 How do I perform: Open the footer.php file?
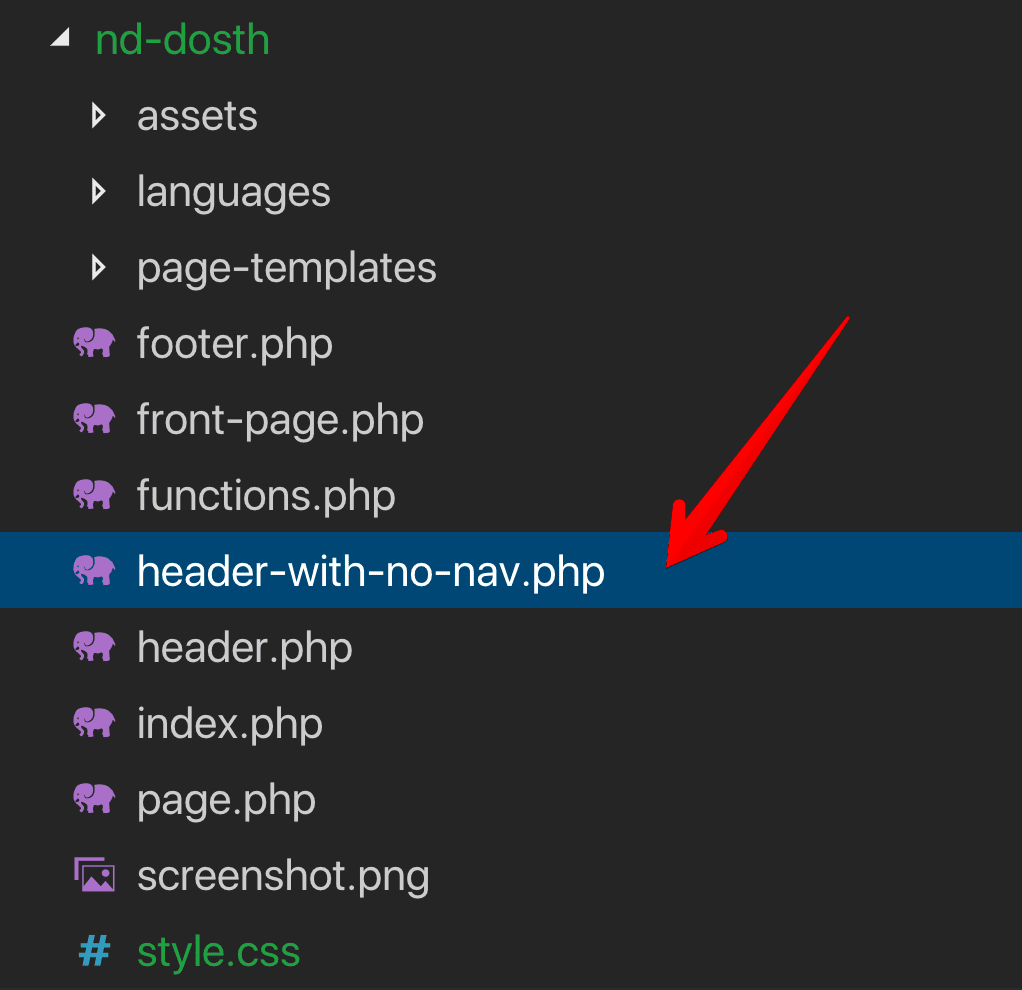235,343
